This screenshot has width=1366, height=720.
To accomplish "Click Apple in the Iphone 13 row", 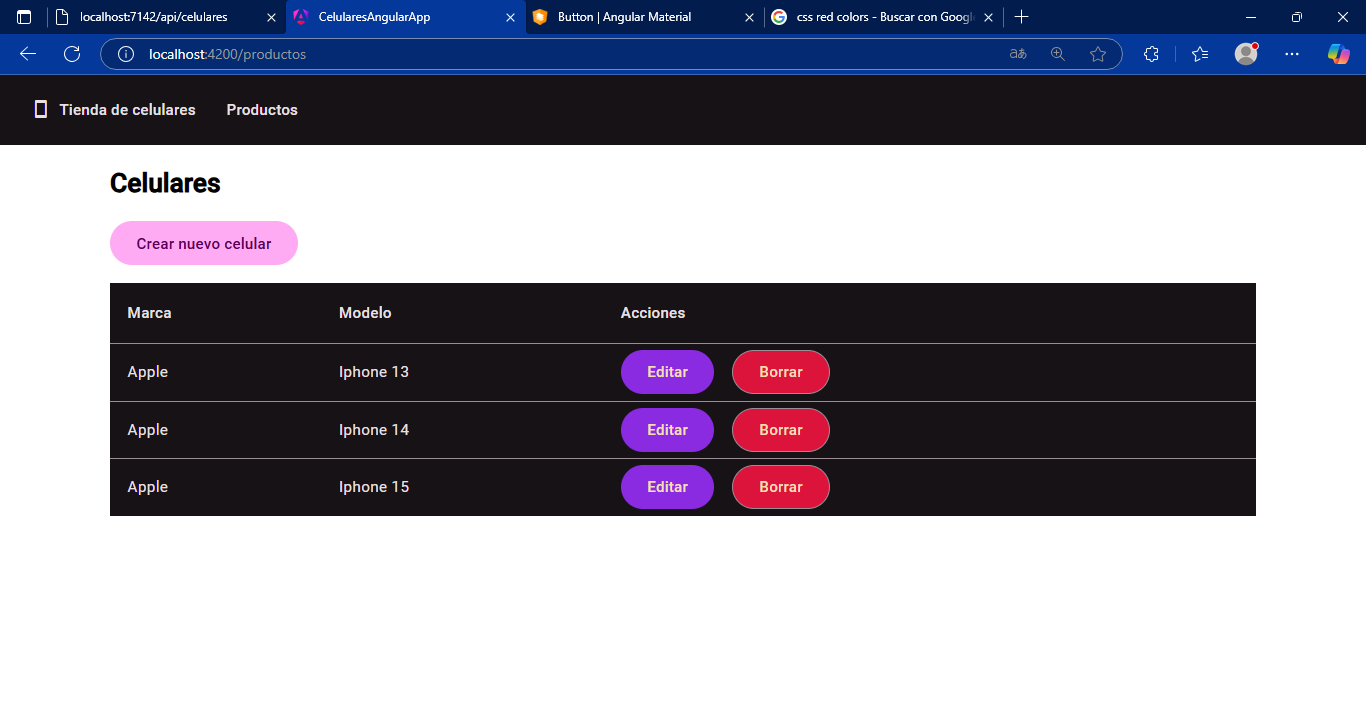I will (x=148, y=372).
